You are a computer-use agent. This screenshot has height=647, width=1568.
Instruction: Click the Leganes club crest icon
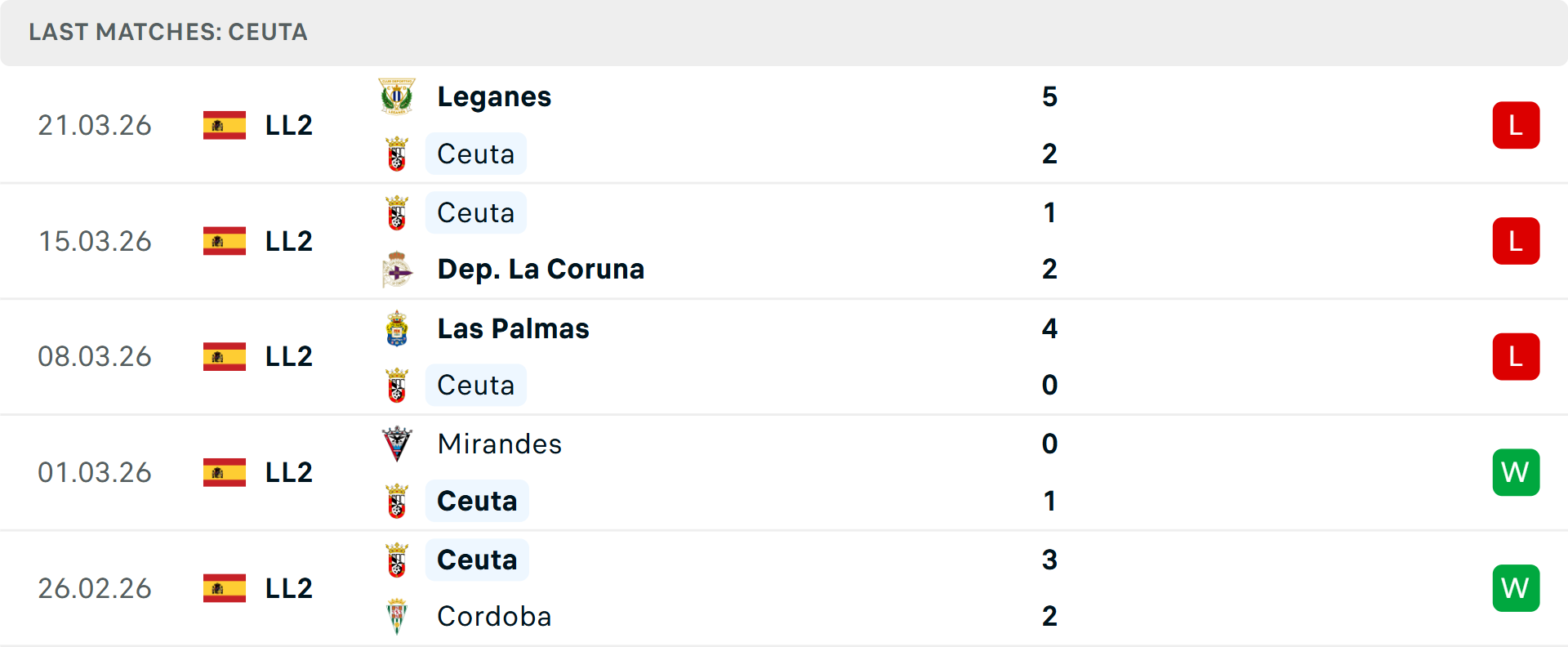pos(397,96)
